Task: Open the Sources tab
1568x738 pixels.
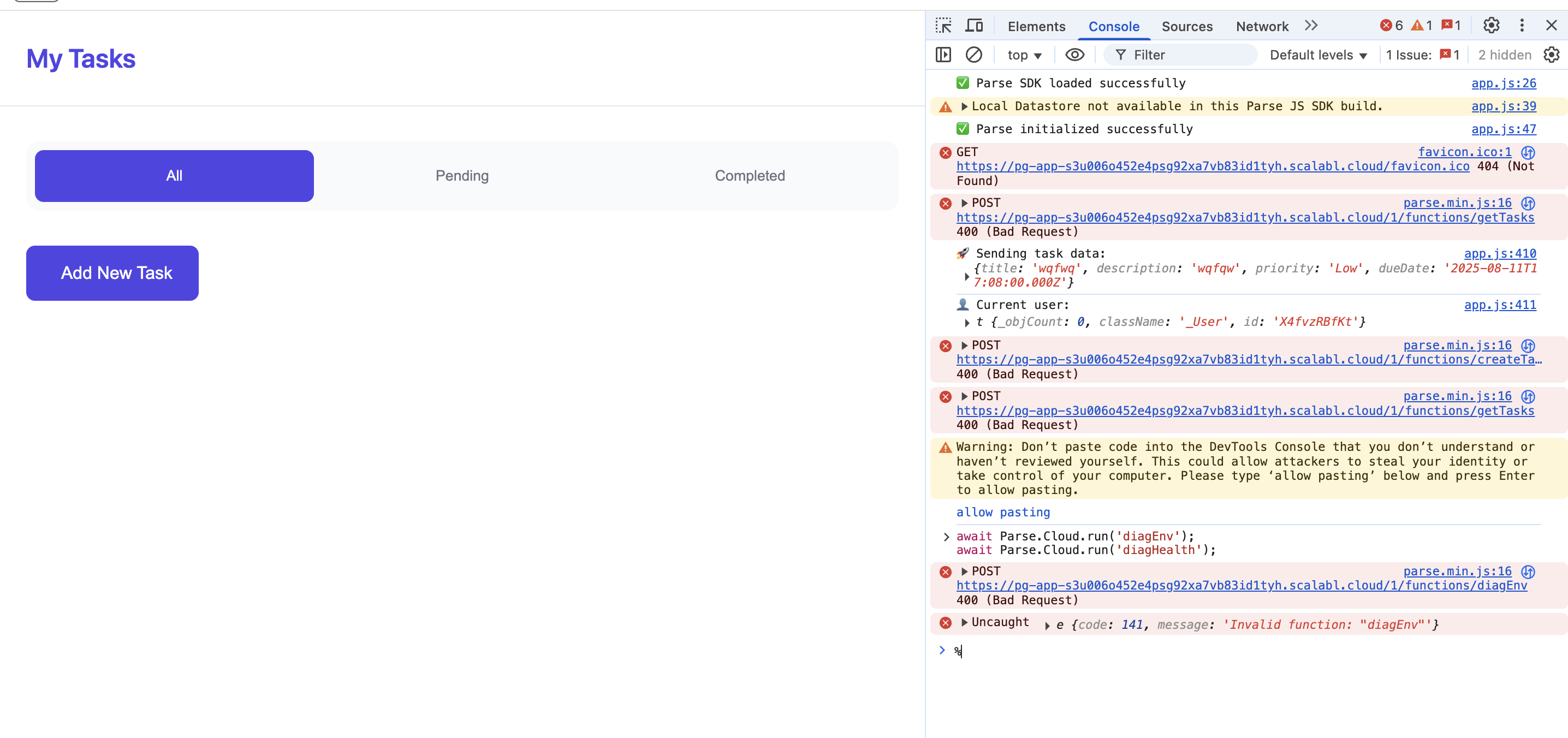Action: [x=1187, y=26]
